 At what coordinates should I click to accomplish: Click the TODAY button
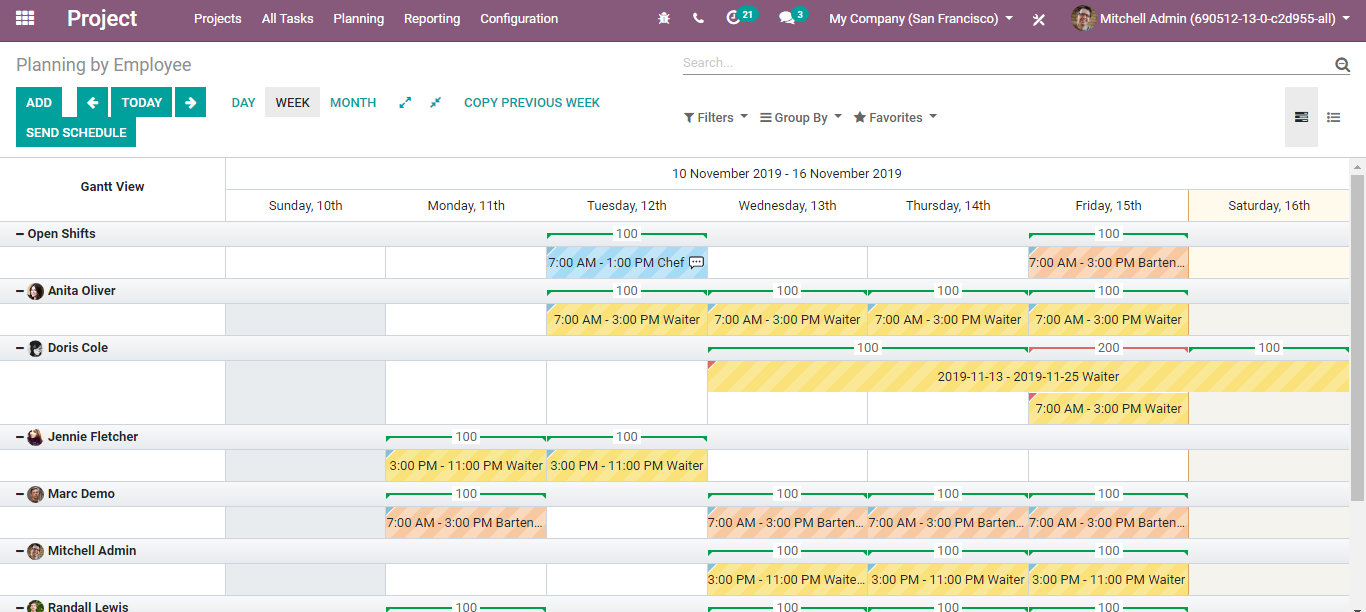point(142,102)
